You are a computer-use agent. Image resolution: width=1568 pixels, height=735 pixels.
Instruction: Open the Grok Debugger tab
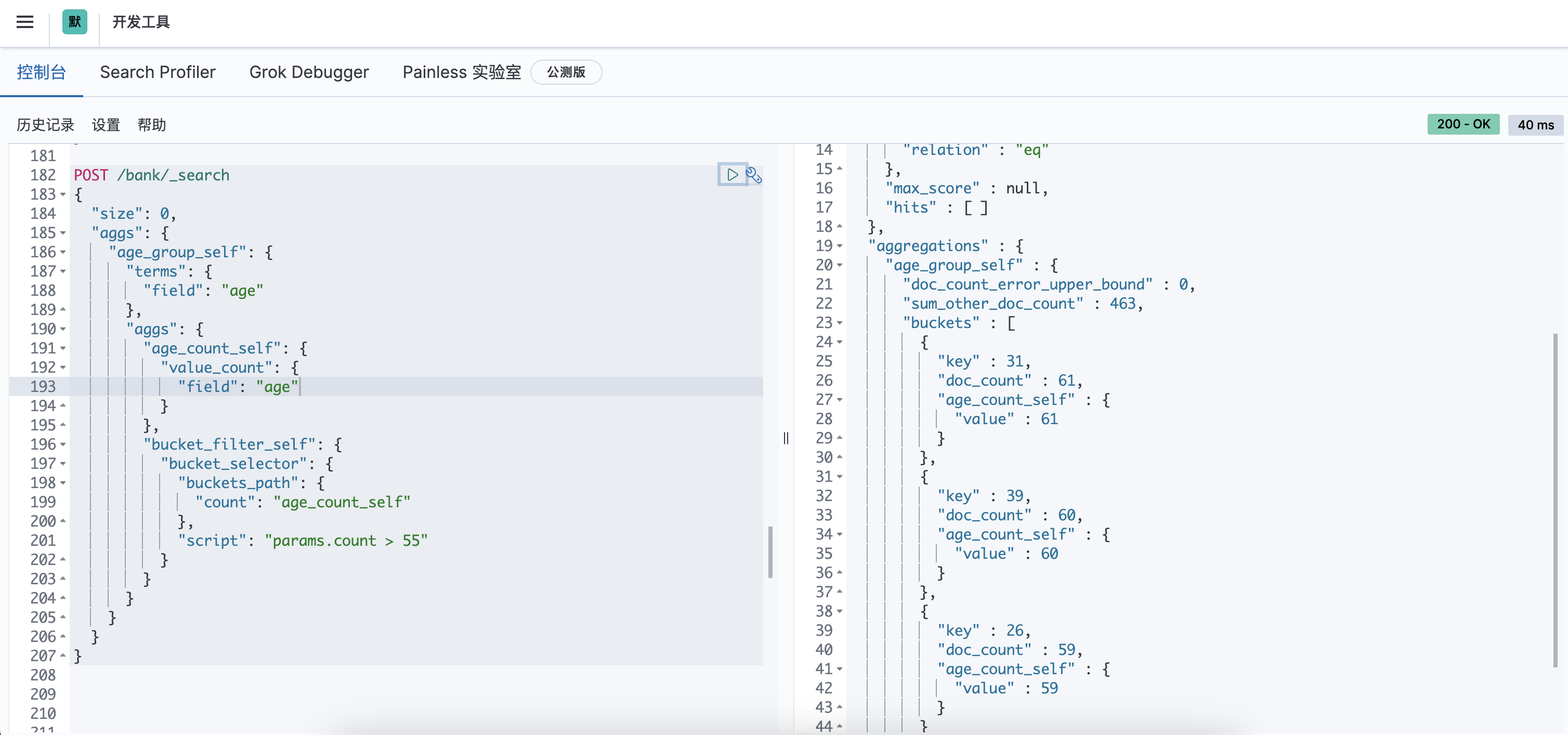point(309,72)
